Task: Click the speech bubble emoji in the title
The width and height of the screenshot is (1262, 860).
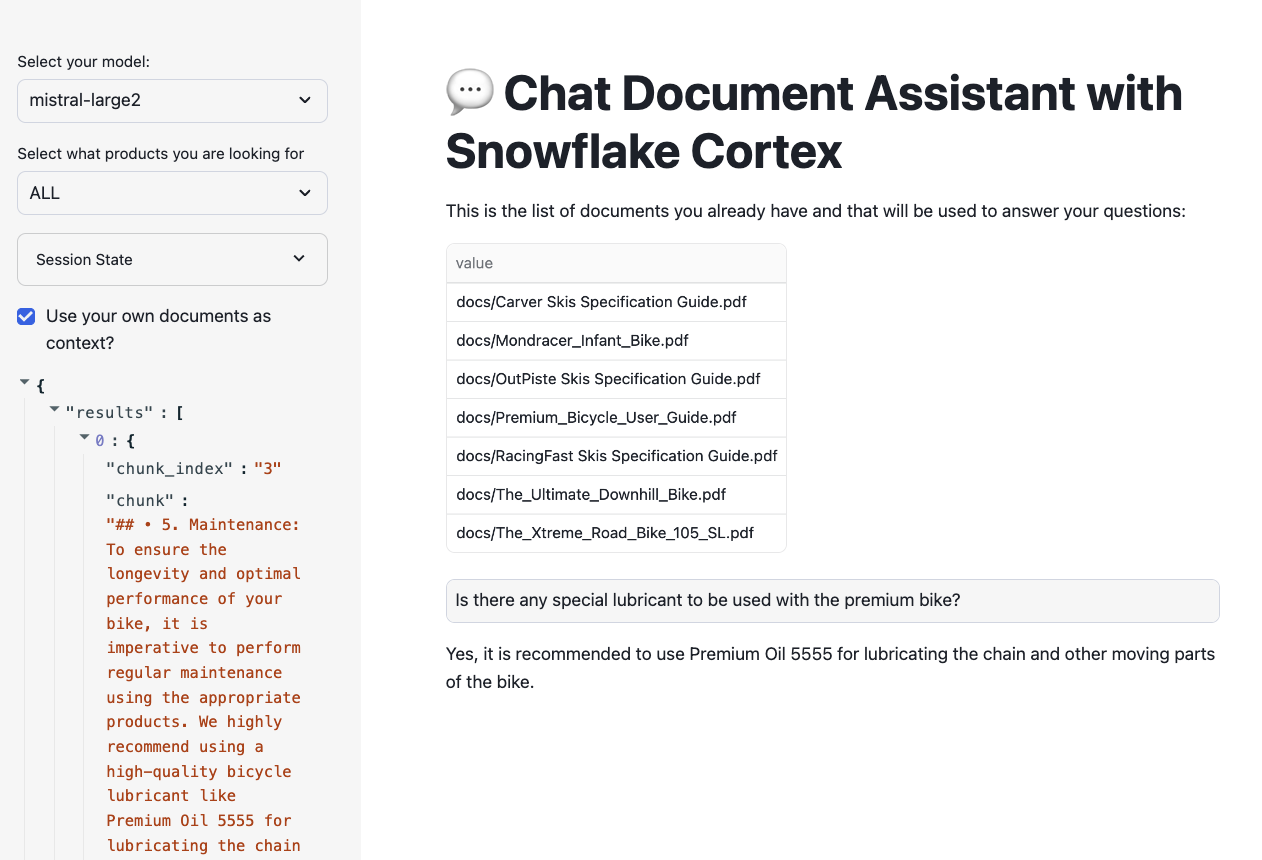Action: tap(469, 91)
